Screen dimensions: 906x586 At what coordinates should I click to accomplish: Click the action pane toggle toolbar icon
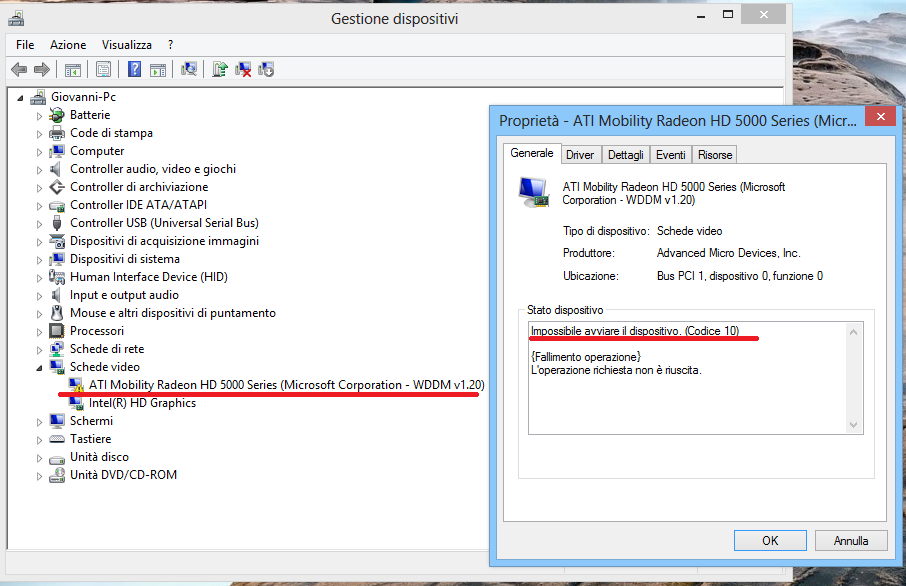pos(158,70)
